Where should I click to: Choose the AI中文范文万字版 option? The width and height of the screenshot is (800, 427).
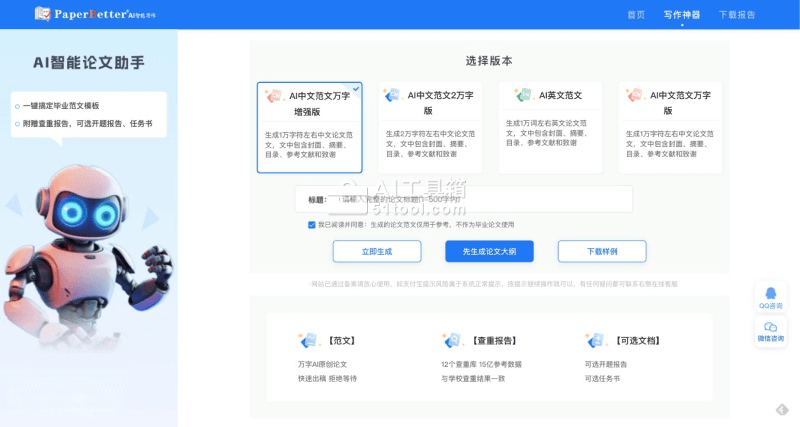(x=669, y=127)
